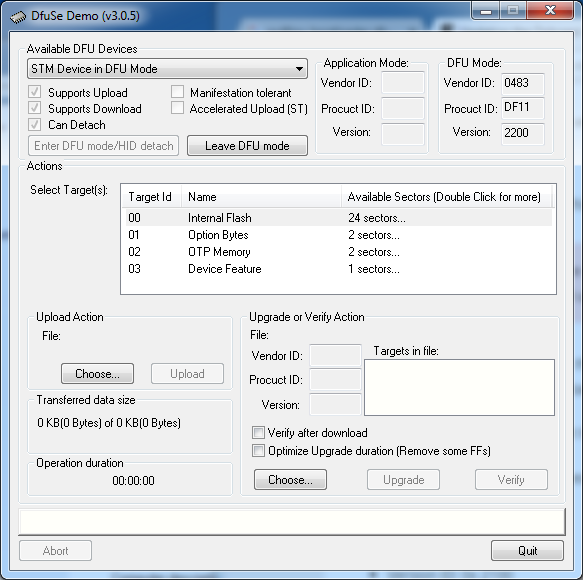Viewport: 583px width, 580px height.
Task: Toggle the Supports Download checkbox
Action: [x=35, y=108]
